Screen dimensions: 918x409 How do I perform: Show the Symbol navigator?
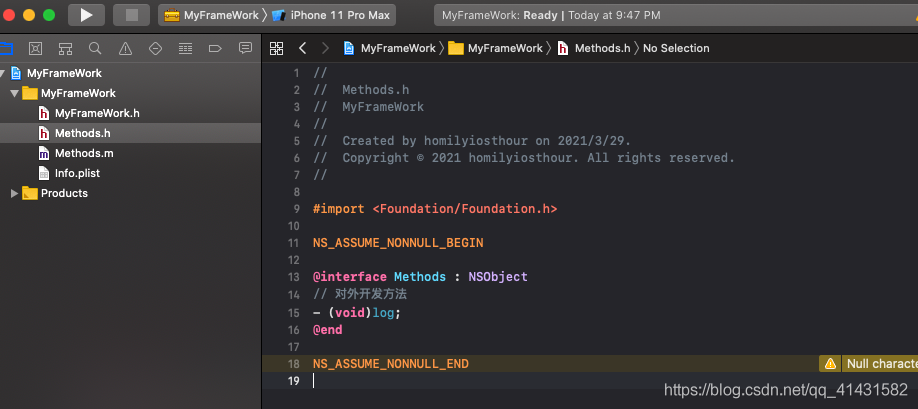(x=65, y=48)
